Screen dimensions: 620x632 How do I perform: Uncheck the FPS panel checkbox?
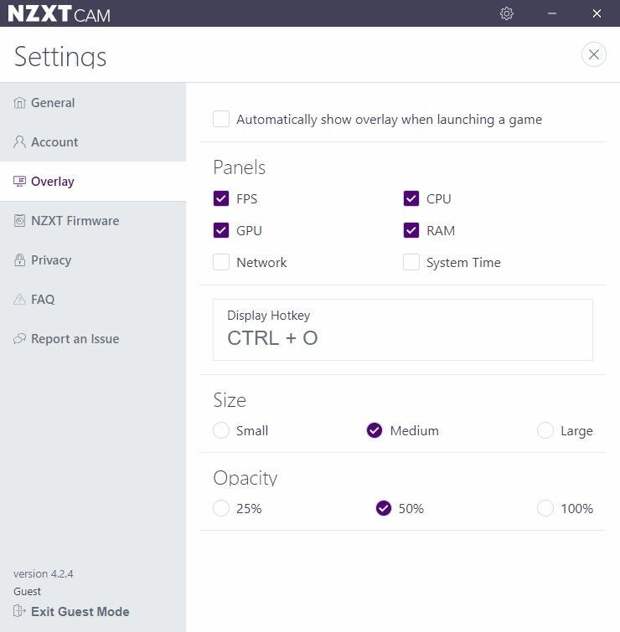click(221, 199)
